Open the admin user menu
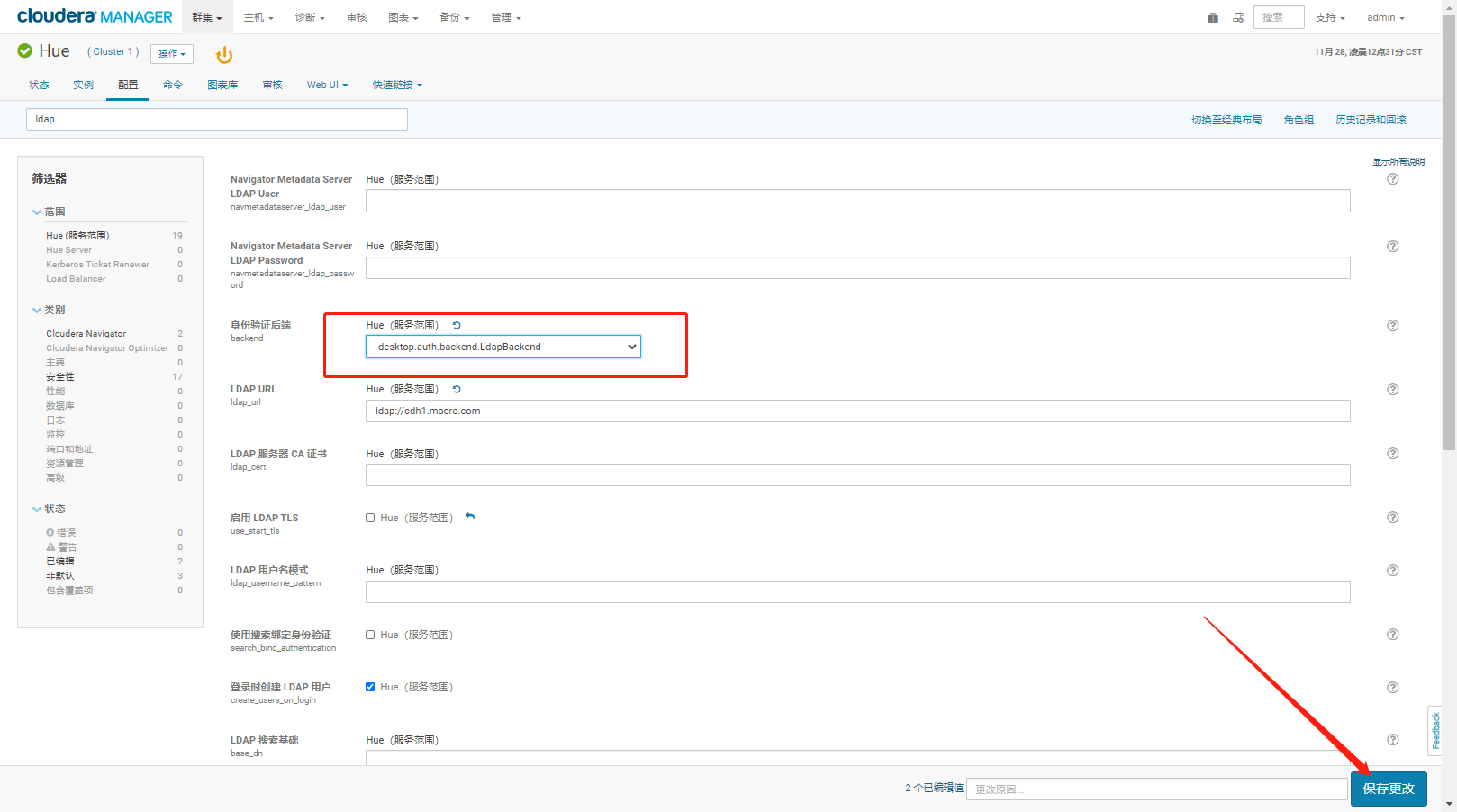Image resolution: width=1457 pixels, height=812 pixels. pos(1386,17)
